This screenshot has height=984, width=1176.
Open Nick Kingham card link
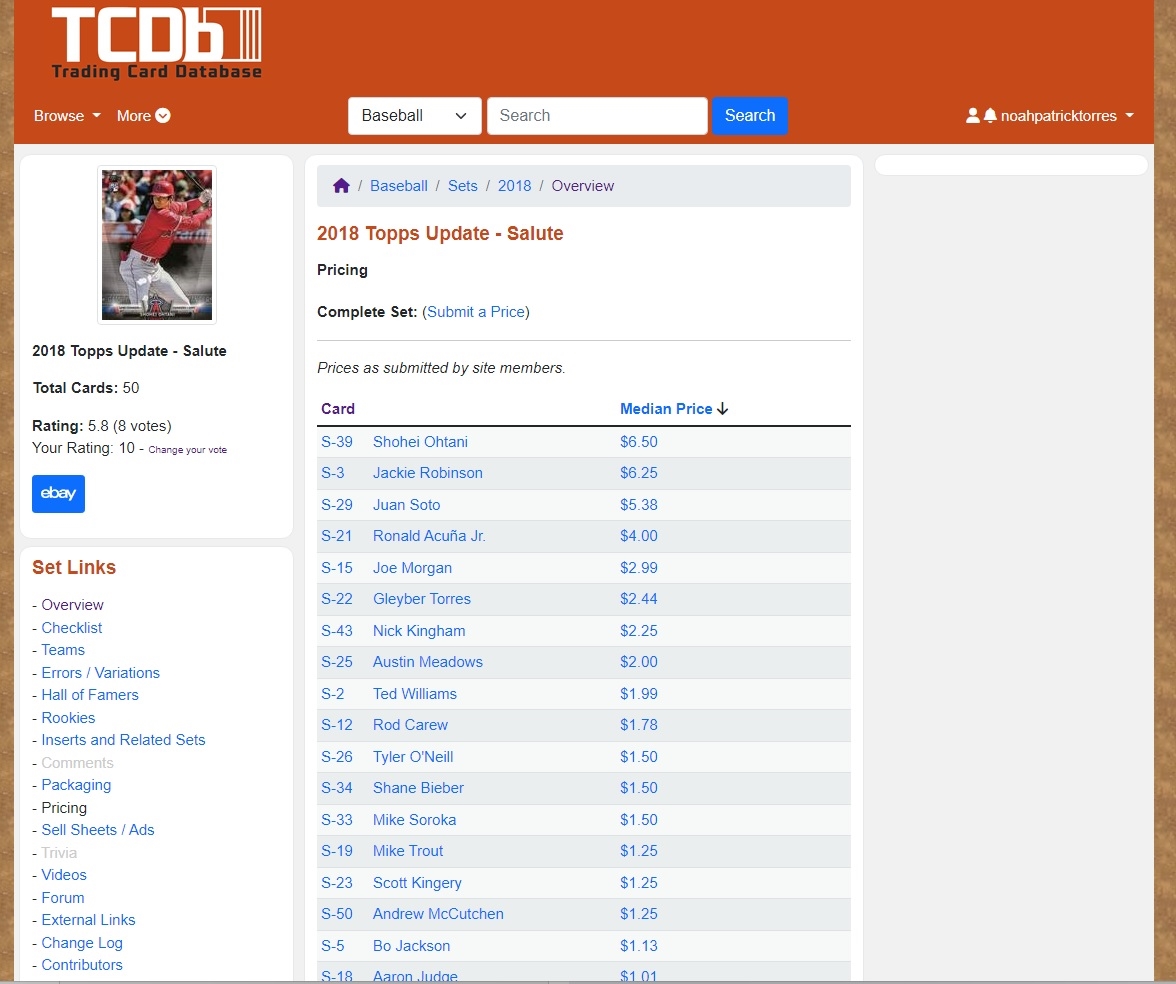click(419, 631)
